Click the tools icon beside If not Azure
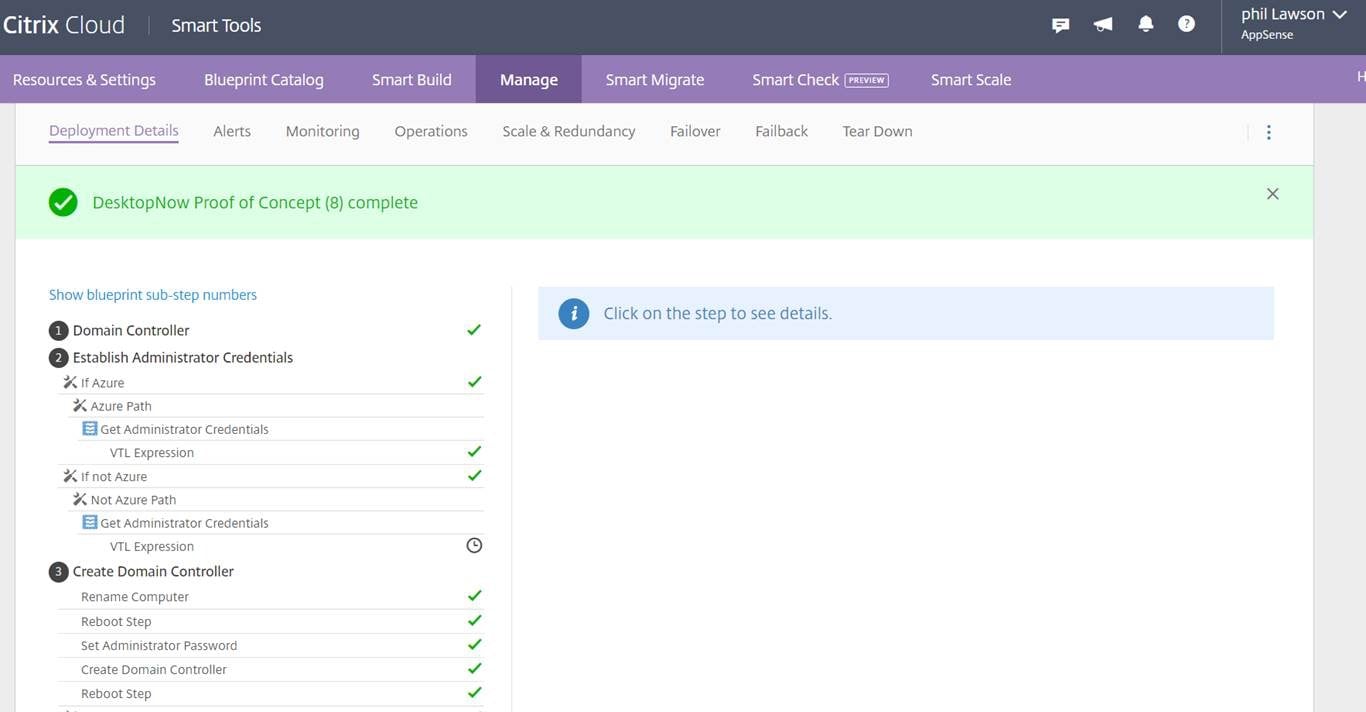Image resolution: width=1366 pixels, height=712 pixels. point(70,476)
